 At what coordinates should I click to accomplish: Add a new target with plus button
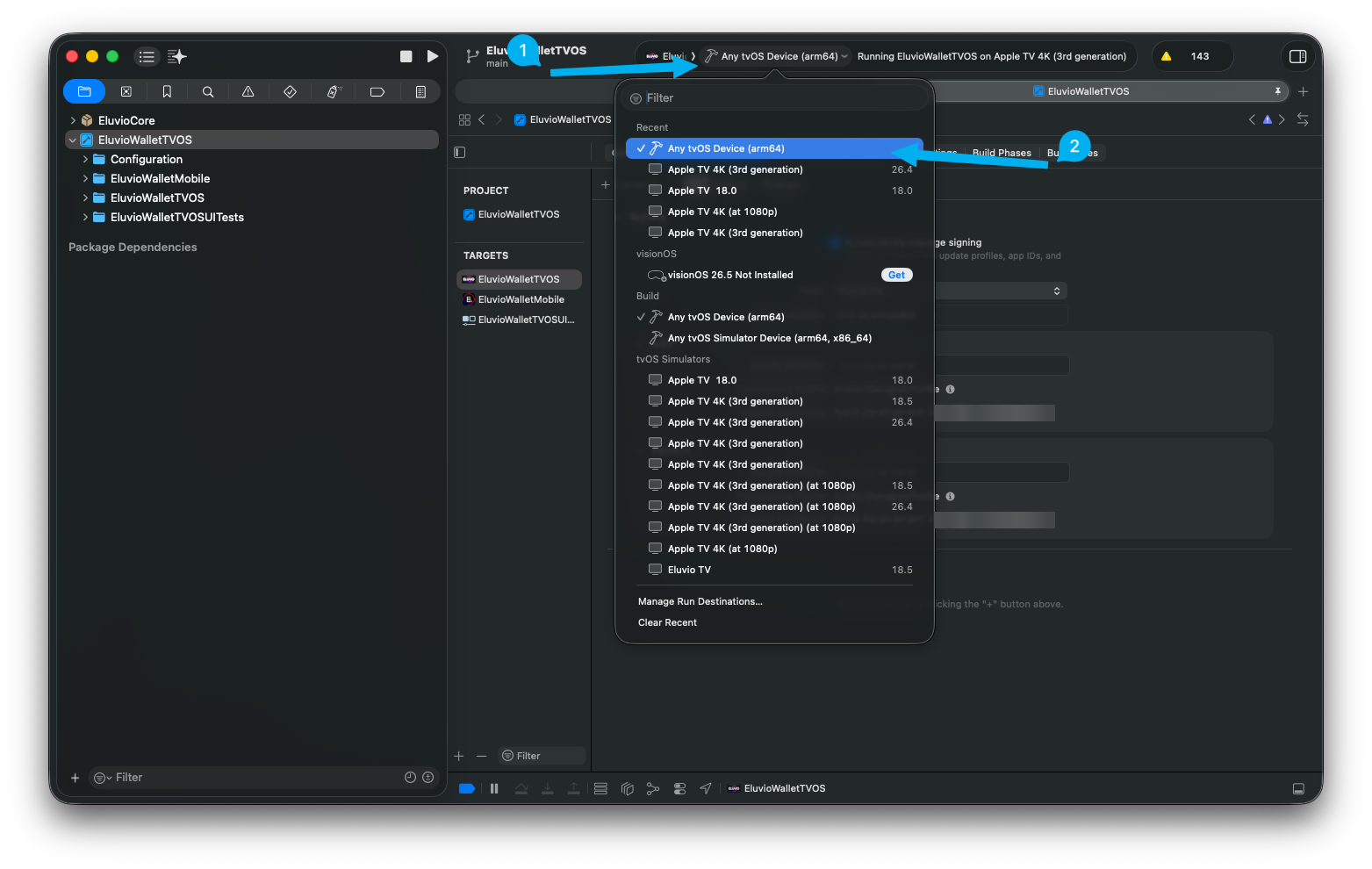click(x=459, y=756)
